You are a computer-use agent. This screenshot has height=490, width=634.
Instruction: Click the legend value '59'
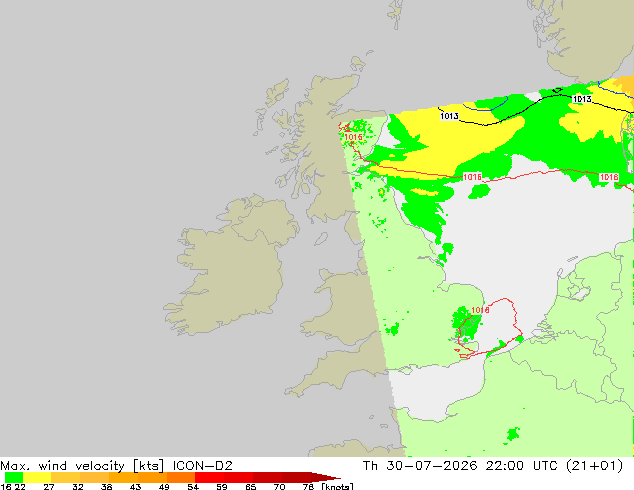click(x=222, y=487)
